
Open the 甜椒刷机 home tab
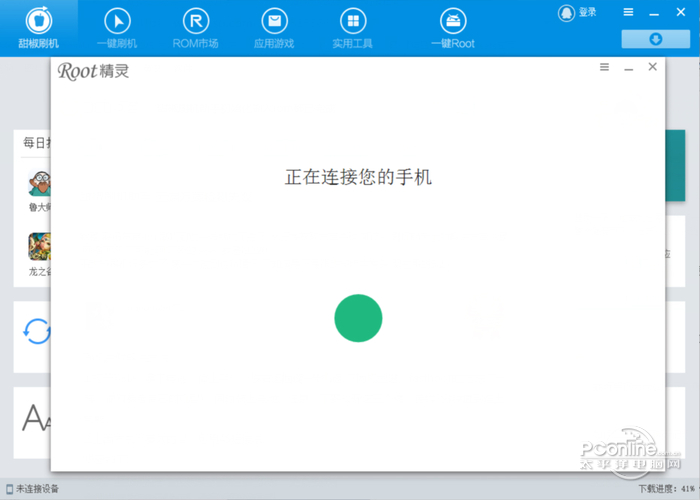(x=38, y=27)
